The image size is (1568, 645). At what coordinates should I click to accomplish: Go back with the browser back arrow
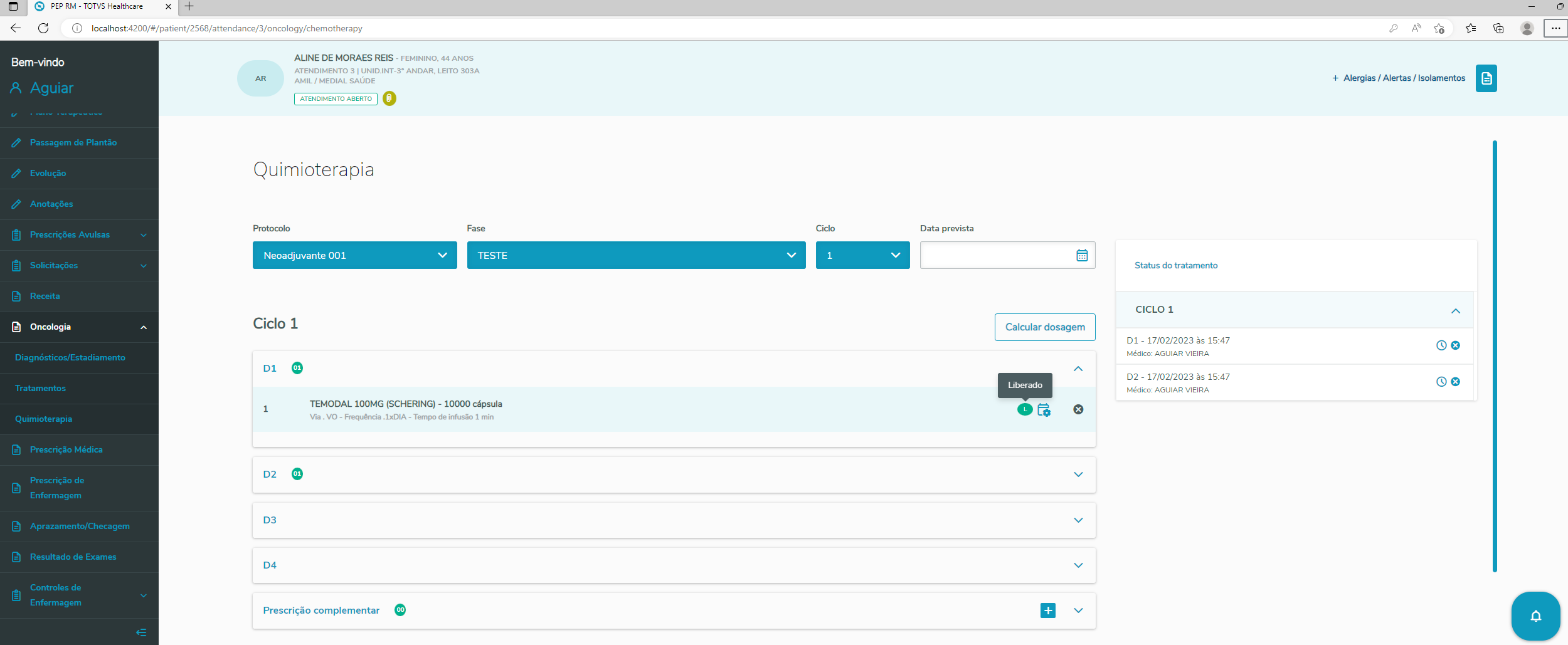click(x=16, y=28)
